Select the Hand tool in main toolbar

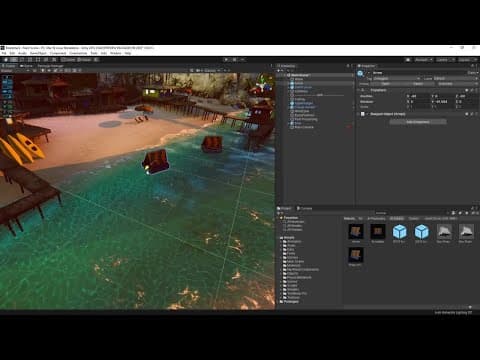6,60
